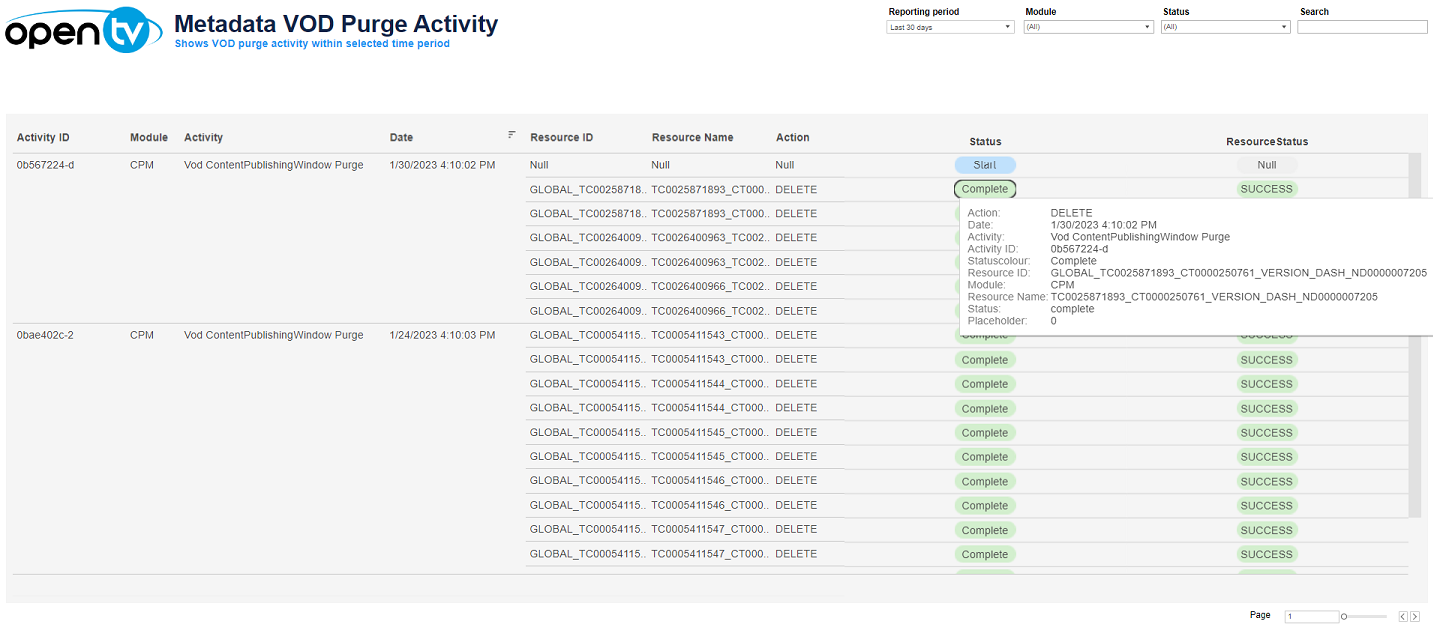1433x639 pixels.
Task: Click the page slider handle
Action: [x=1344, y=617]
